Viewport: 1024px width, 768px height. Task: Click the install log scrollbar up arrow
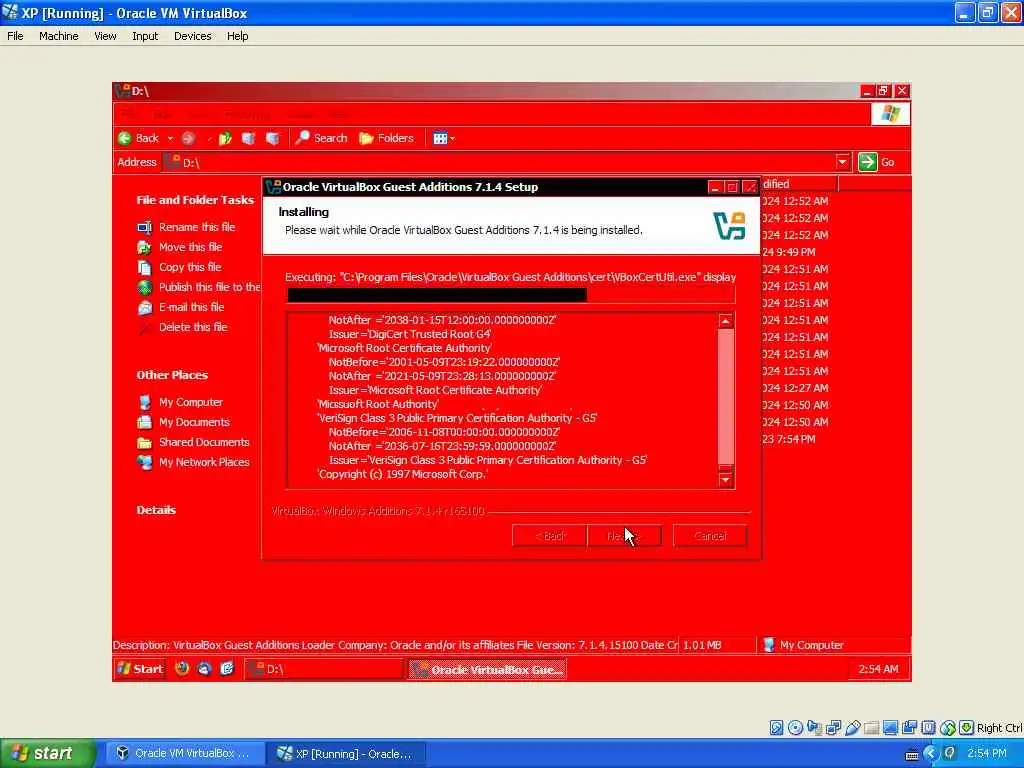(x=726, y=321)
